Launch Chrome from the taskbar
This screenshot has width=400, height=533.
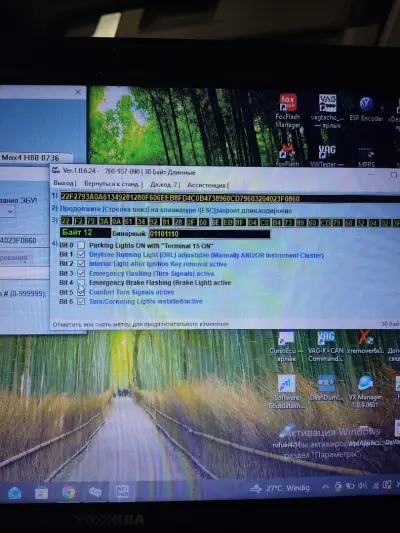coord(68,492)
